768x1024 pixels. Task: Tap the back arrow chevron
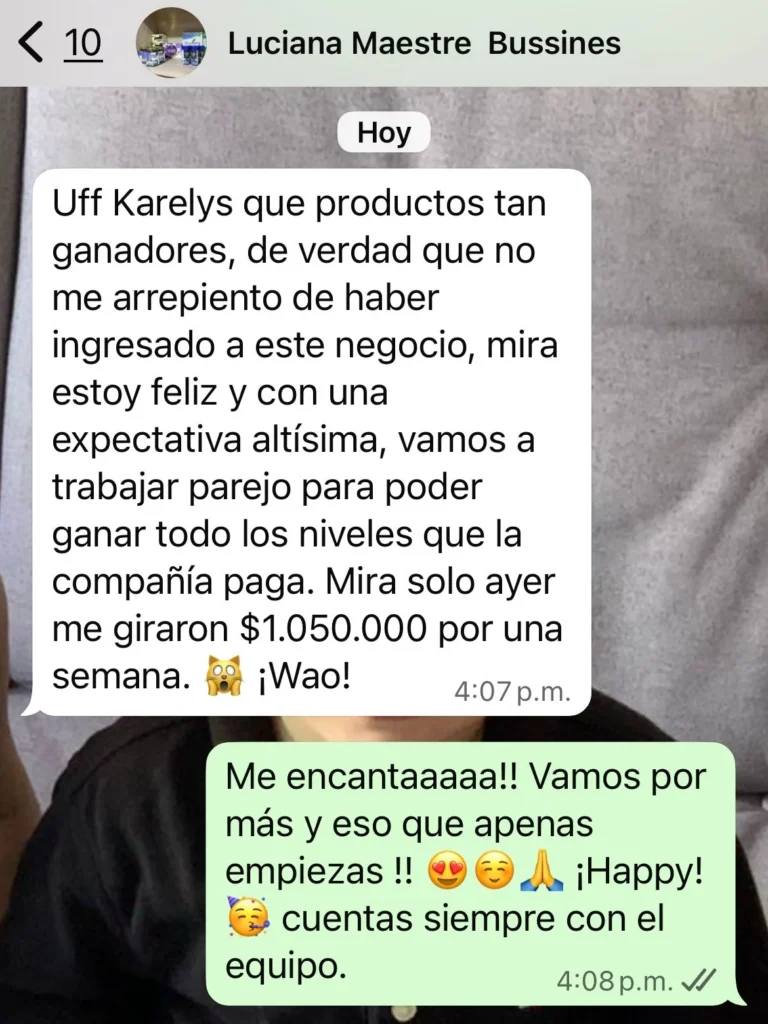coord(31,42)
